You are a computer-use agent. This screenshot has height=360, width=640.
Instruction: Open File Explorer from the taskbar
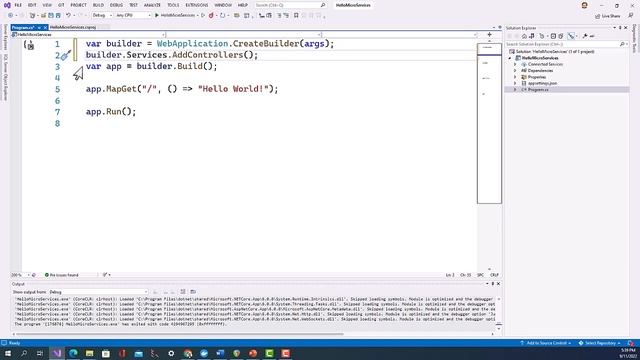pos(89,353)
